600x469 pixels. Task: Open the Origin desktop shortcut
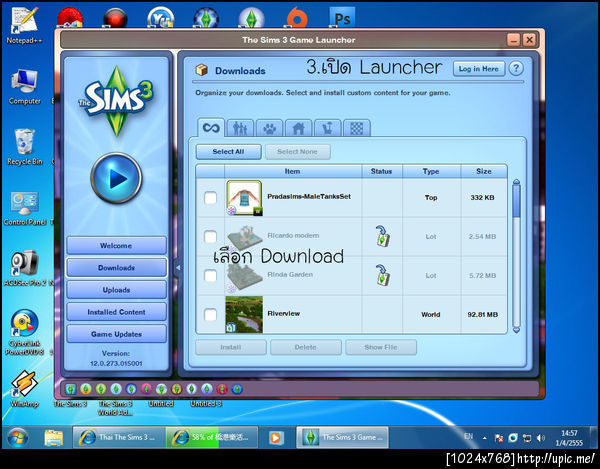click(x=297, y=17)
